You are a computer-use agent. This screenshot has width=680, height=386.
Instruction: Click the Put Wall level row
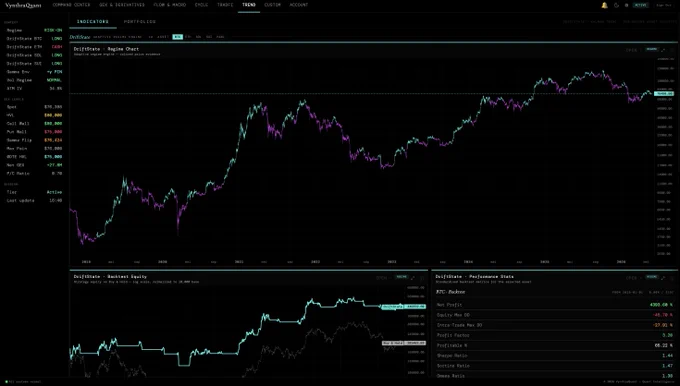34,132
